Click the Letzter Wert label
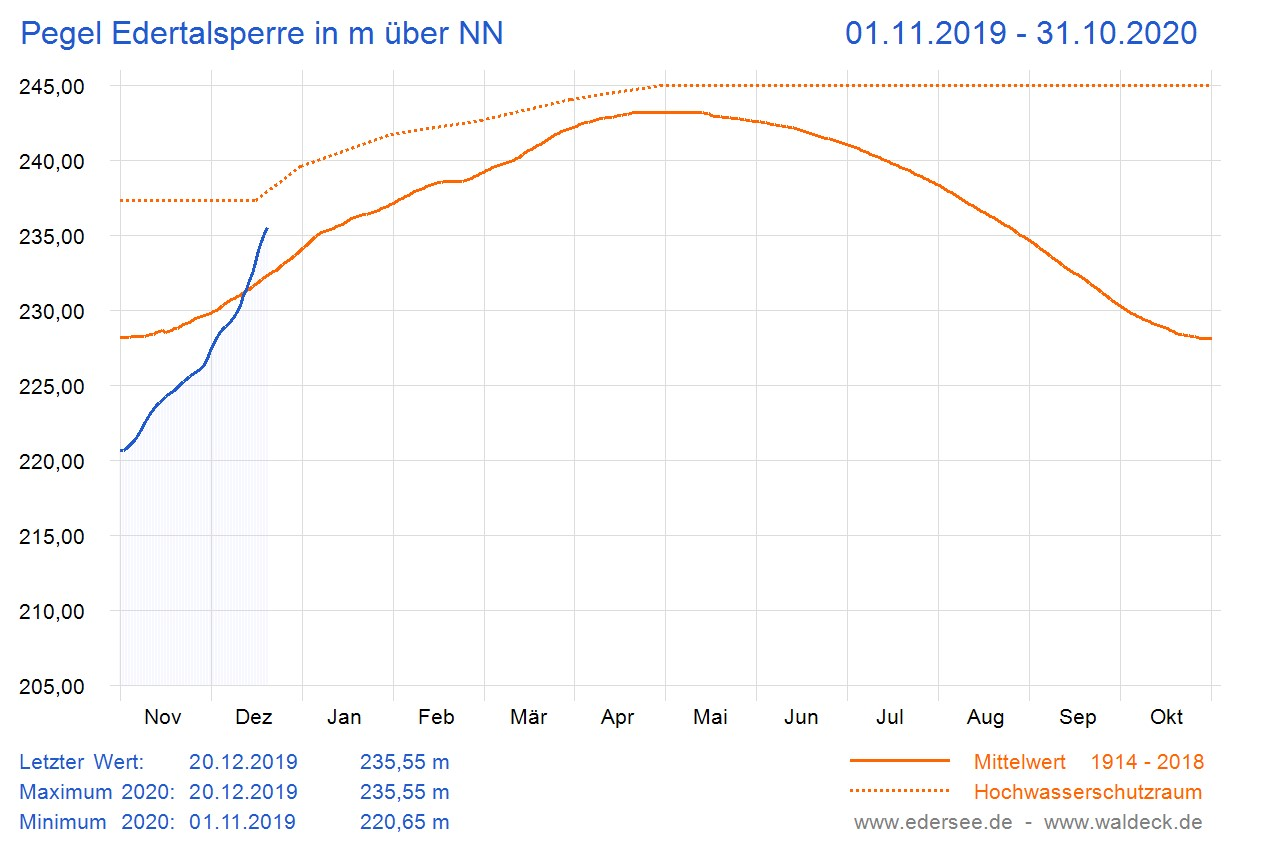The height and width of the screenshot is (850, 1280). pyautogui.click(x=82, y=762)
